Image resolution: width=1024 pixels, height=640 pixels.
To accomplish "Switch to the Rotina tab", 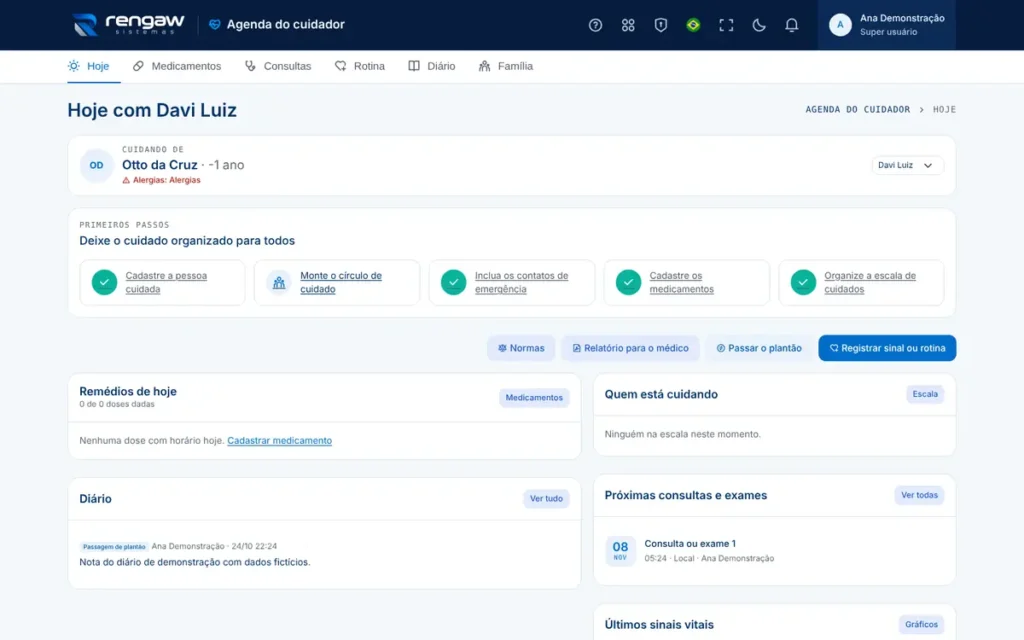I will pos(360,66).
